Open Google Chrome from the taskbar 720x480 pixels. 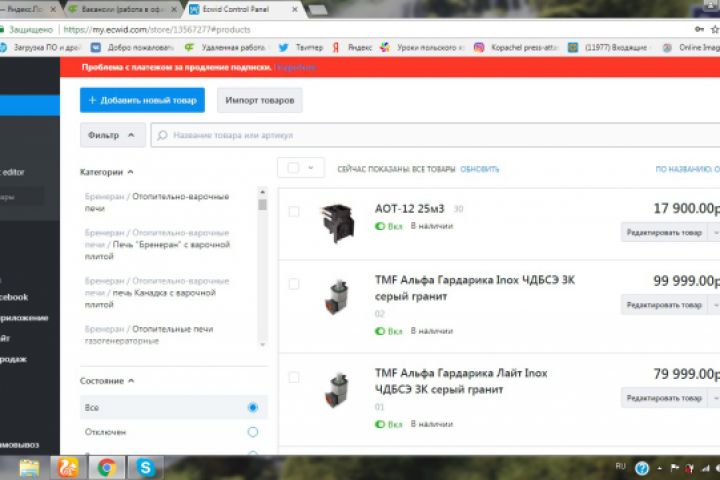(x=107, y=468)
